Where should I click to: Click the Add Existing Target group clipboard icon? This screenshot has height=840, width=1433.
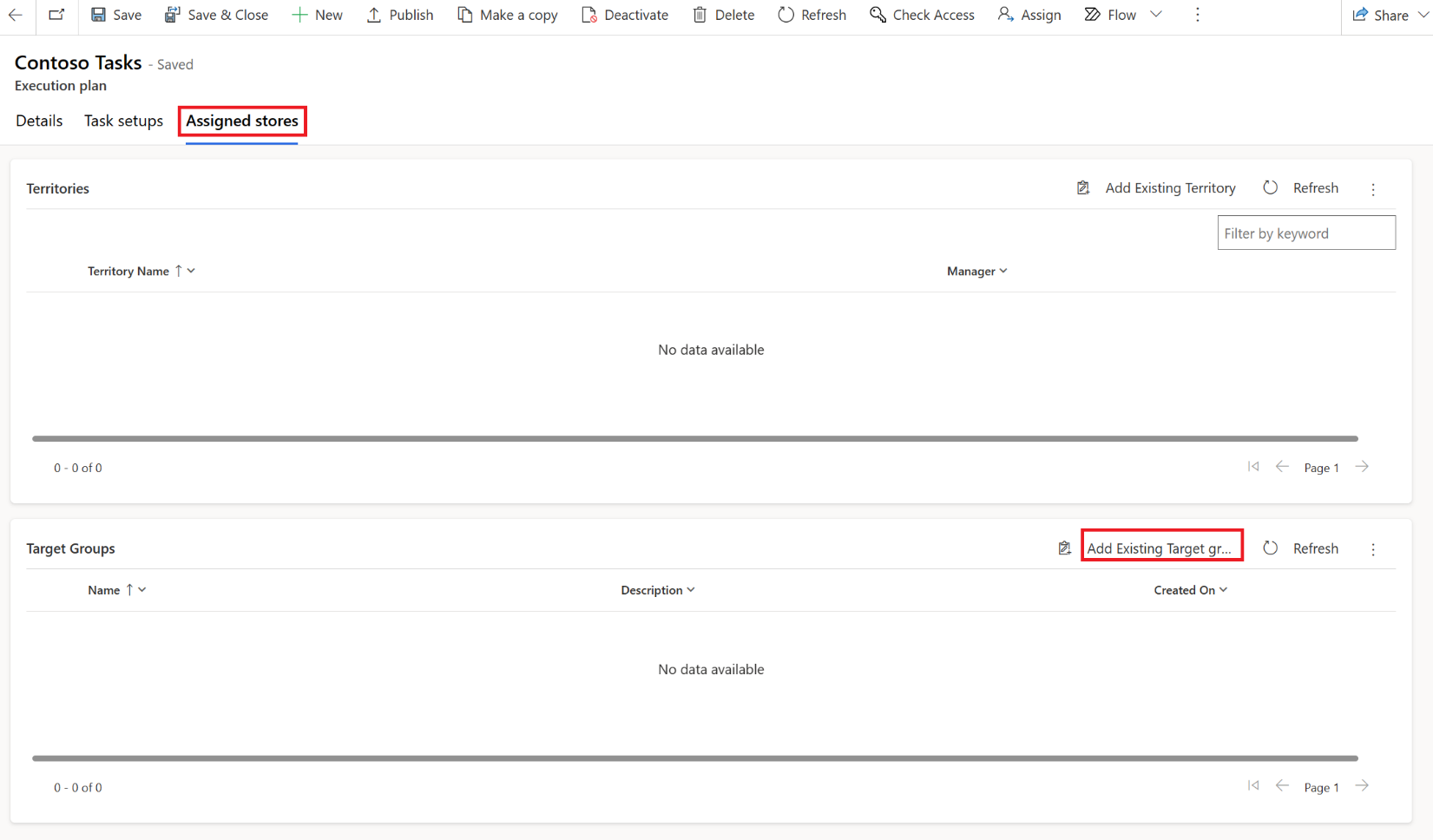click(x=1065, y=548)
